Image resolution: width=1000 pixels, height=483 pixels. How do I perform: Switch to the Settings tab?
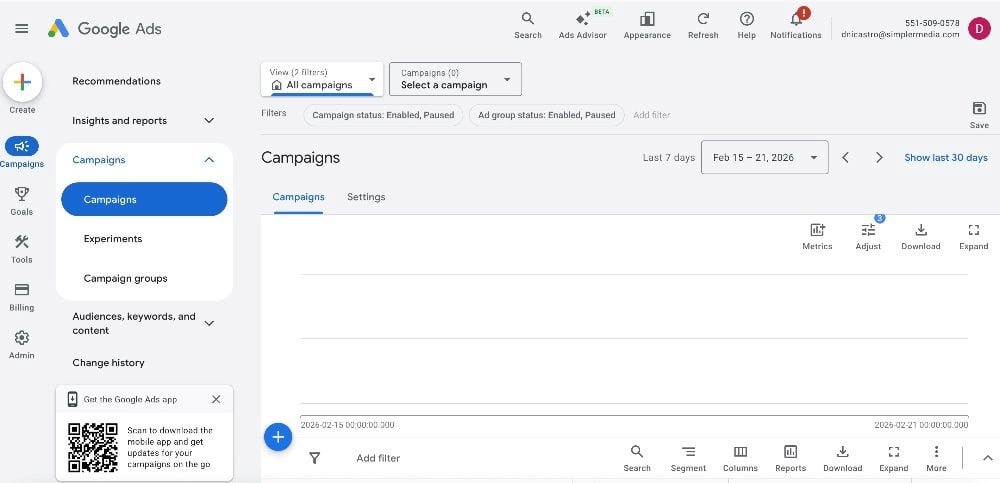click(x=366, y=197)
